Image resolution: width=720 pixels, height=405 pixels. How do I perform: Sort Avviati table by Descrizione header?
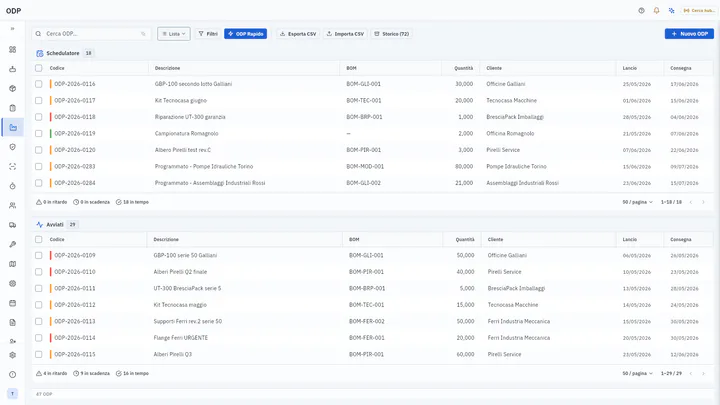(x=166, y=239)
